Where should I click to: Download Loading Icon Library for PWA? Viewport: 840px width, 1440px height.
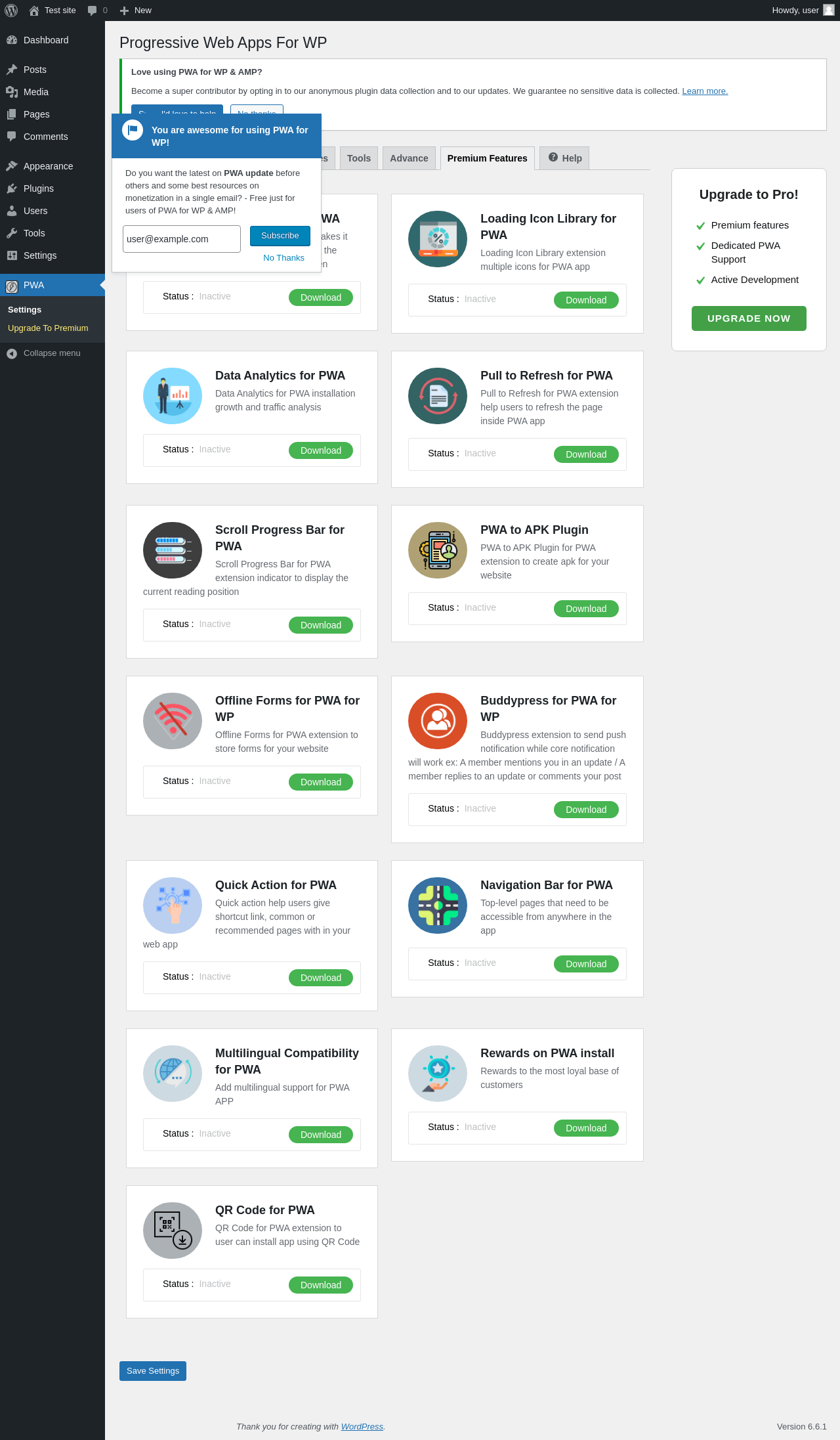coord(586,300)
